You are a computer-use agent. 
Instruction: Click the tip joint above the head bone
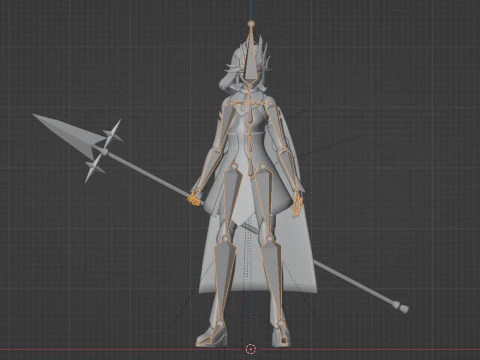point(251,23)
